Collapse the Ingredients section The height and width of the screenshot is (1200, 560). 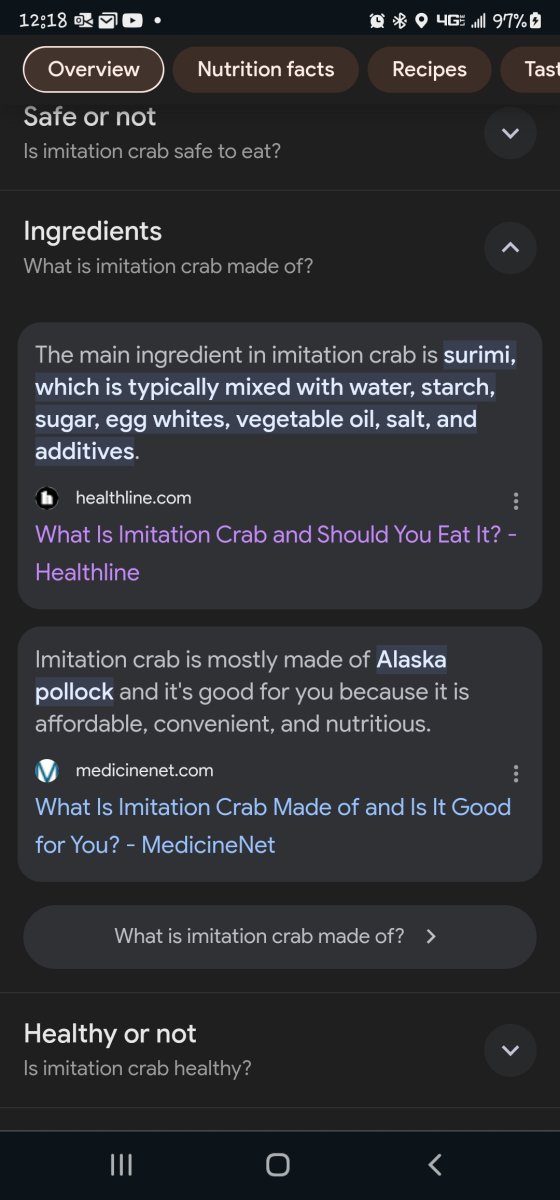(x=510, y=247)
